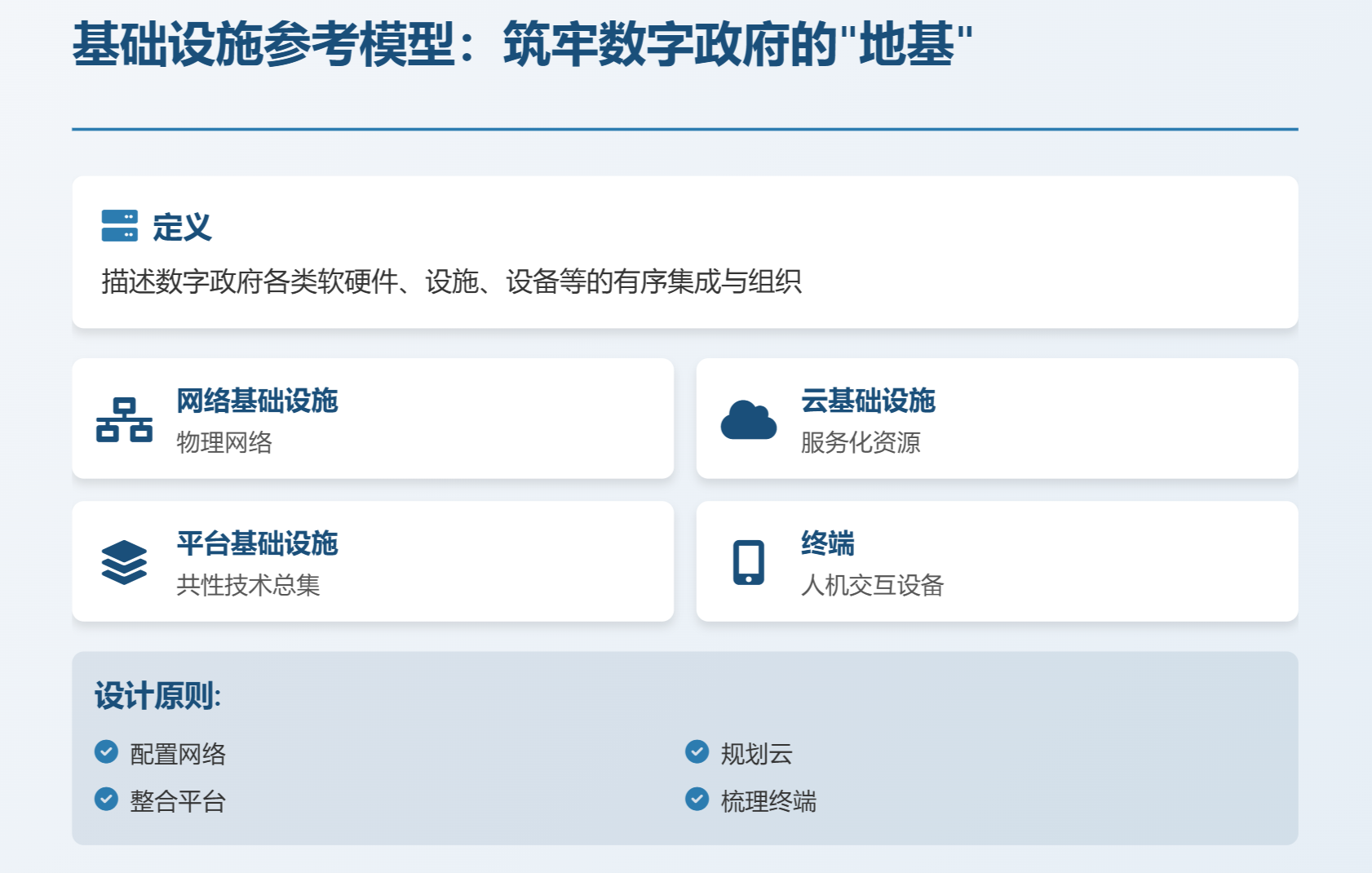Select the 平台基础设施 heading
Viewport: 1372px width, 873px height.
[257, 543]
